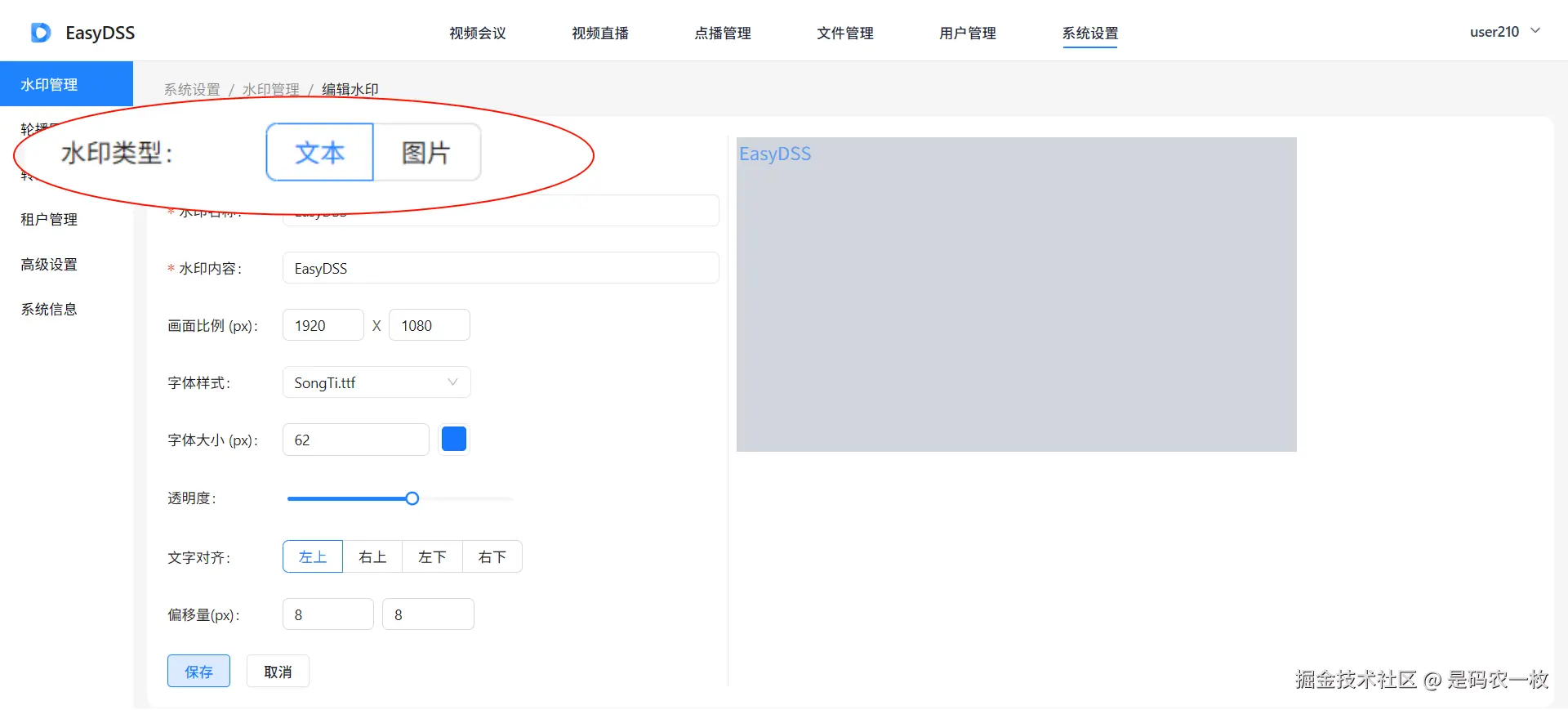The height and width of the screenshot is (710, 1568).
Task: Switch to 用户管理 section
Action: click(968, 33)
